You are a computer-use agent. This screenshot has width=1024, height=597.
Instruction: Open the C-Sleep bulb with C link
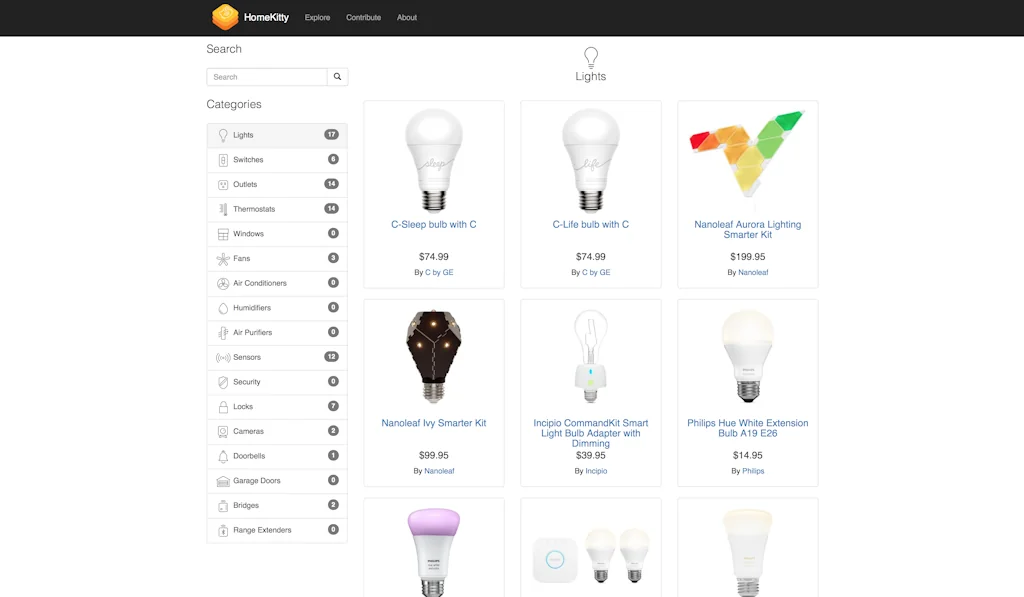(x=434, y=224)
